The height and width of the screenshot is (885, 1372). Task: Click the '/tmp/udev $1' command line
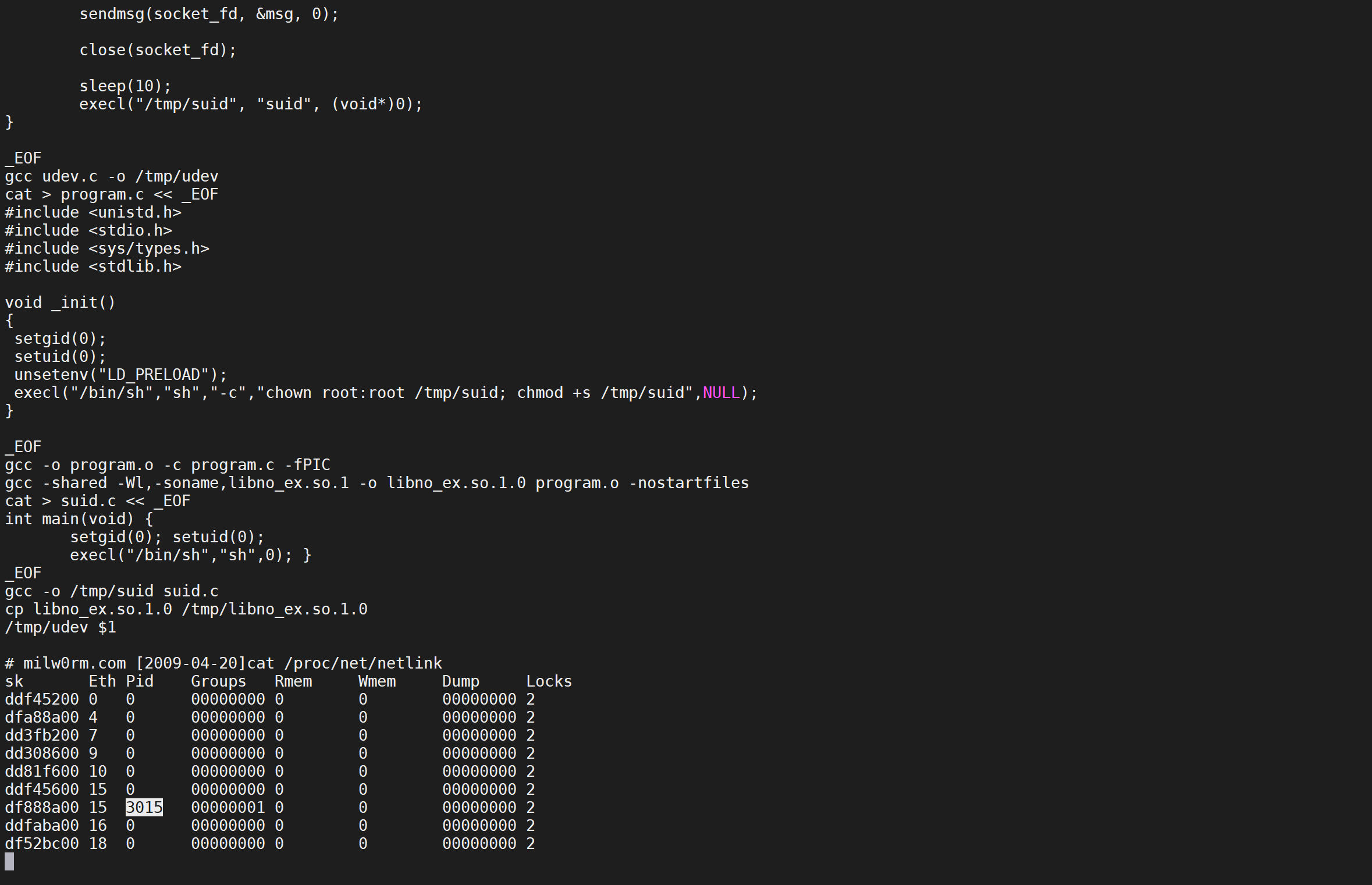click(x=61, y=627)
